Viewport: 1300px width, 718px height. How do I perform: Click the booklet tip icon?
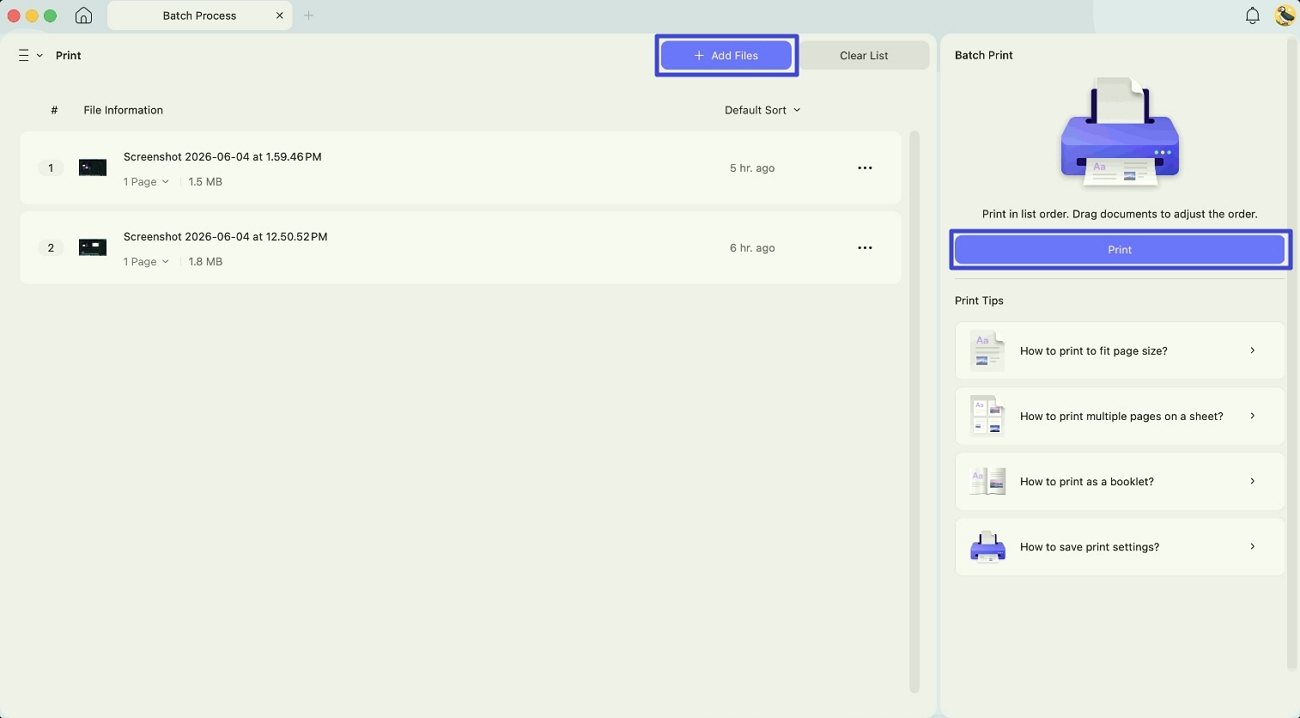(987, 481)
